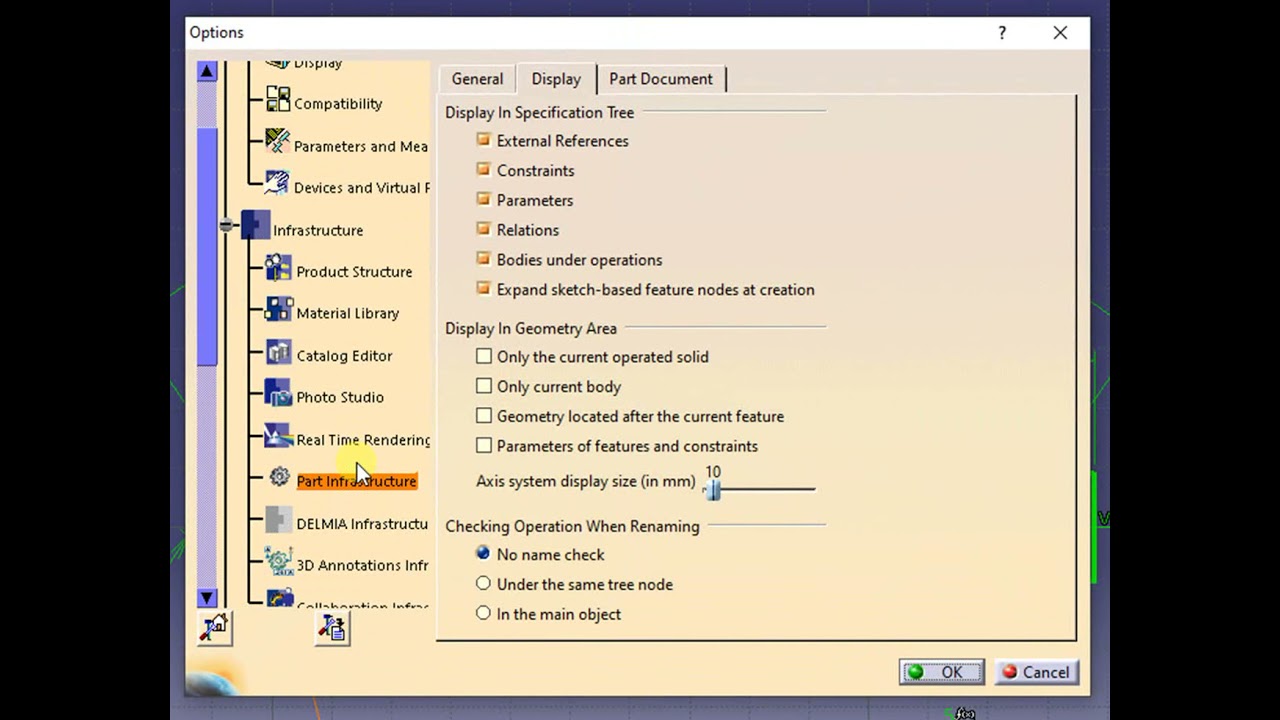
Task: Select Compatibility tree entry
Action: pos(338,104)
